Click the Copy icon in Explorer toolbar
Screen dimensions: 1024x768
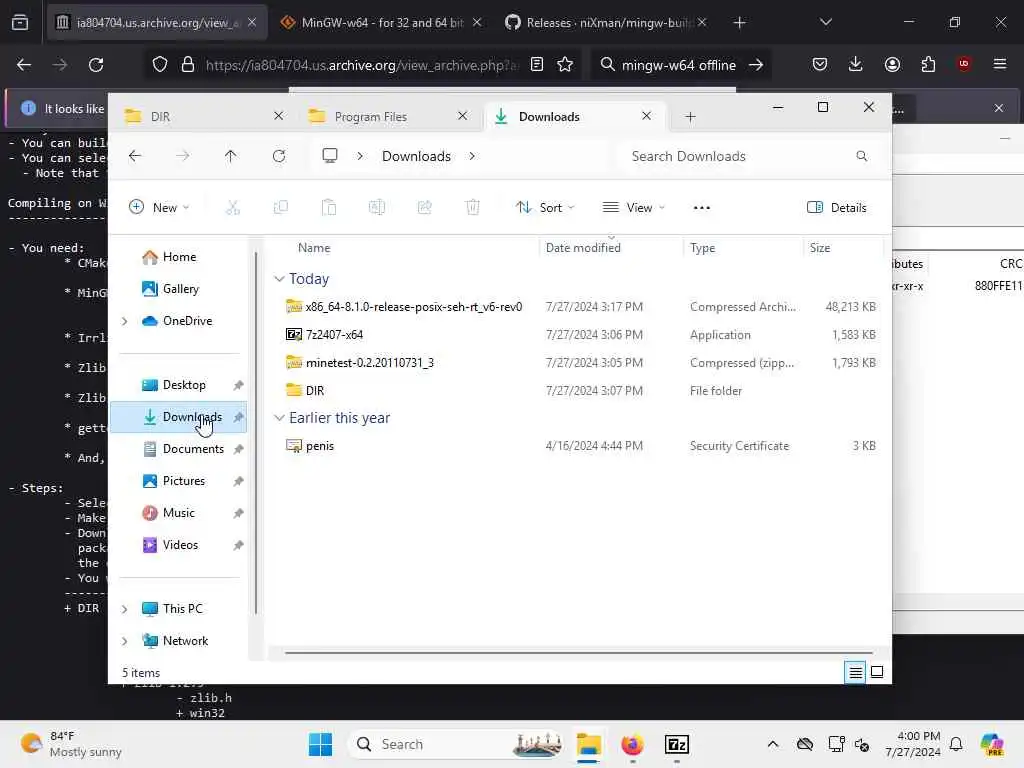(x=281, y=208)
